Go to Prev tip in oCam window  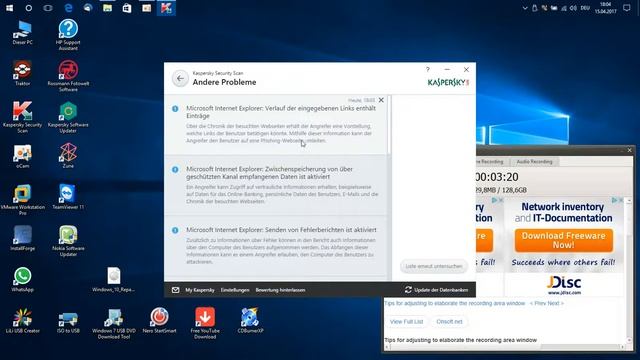coord(538,303)
